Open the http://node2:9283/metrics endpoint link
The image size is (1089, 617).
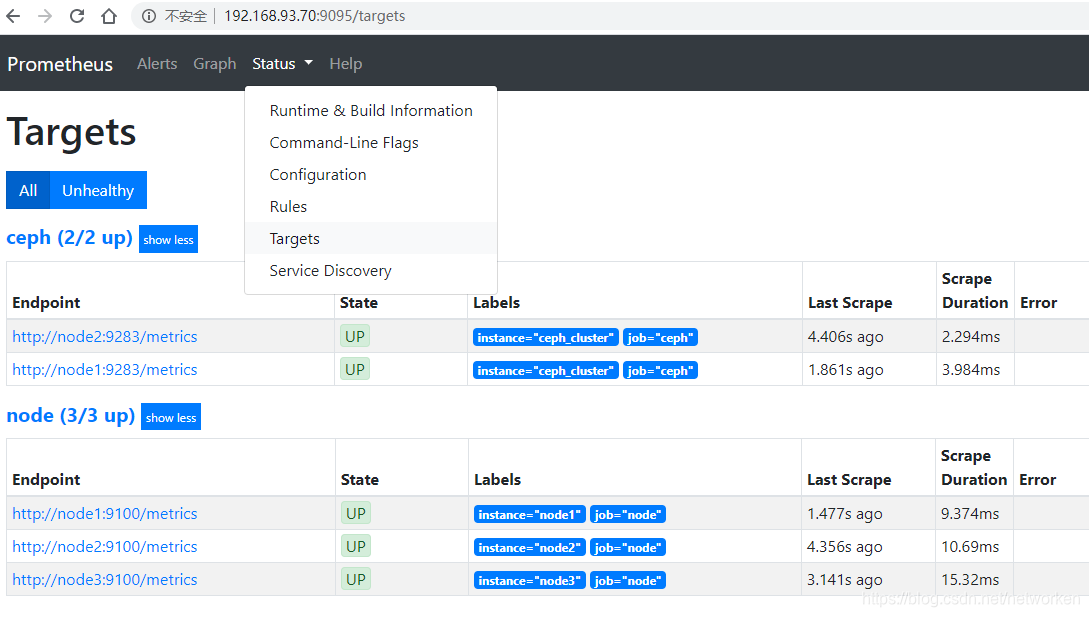click(105, 337)
